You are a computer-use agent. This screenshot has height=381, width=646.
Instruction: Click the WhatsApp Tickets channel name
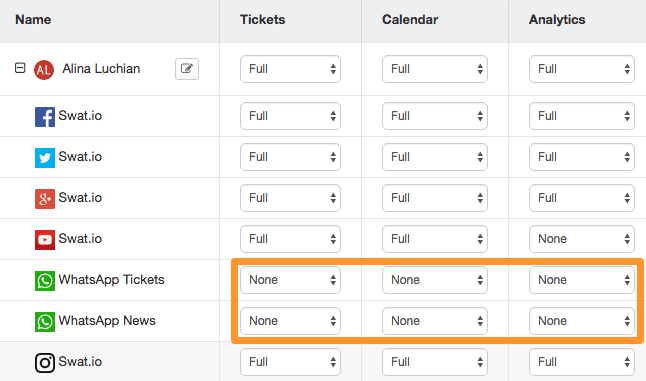111,280
